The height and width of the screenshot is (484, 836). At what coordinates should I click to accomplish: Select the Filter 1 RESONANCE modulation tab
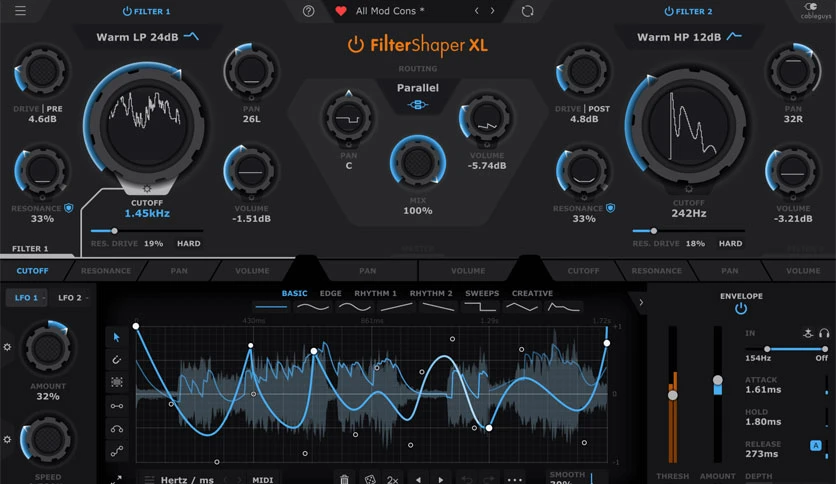(106, 271)
